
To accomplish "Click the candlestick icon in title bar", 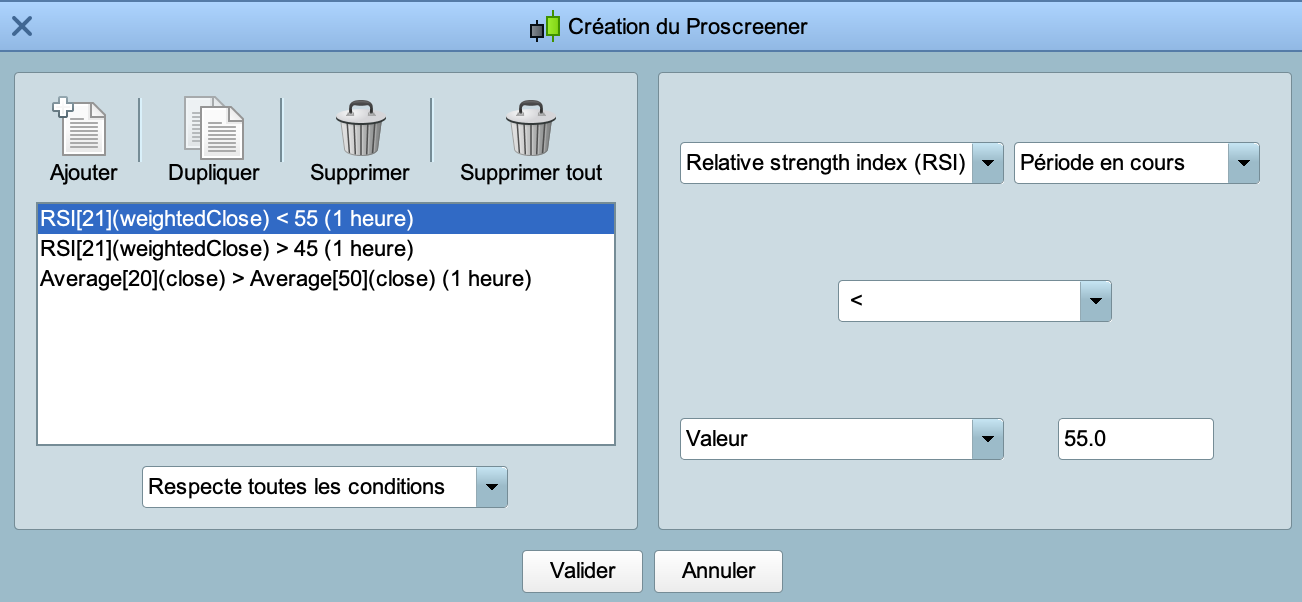I will click(545, 27).
